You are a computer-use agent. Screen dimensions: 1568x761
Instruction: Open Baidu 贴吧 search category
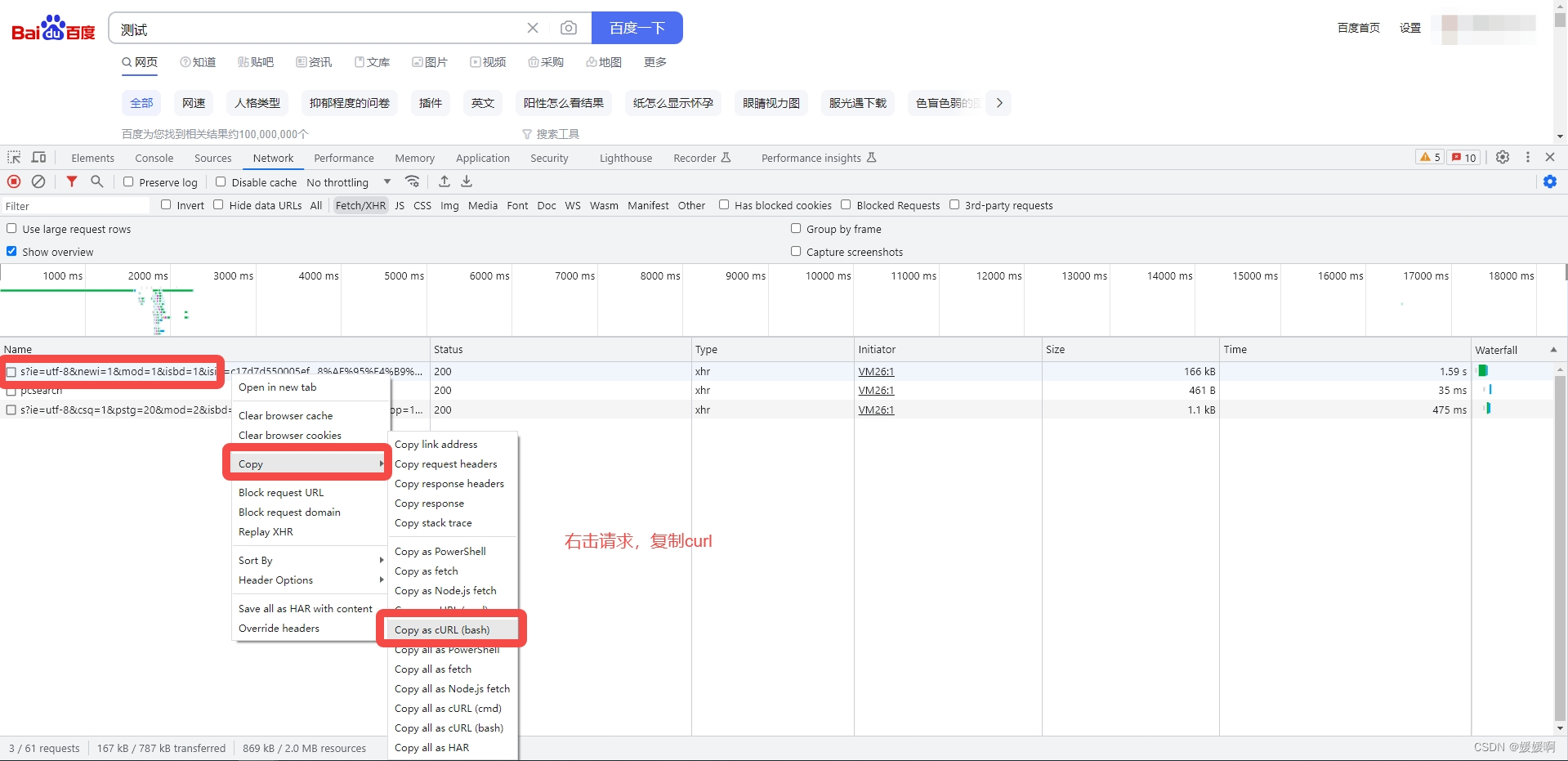tap(256, 62)
